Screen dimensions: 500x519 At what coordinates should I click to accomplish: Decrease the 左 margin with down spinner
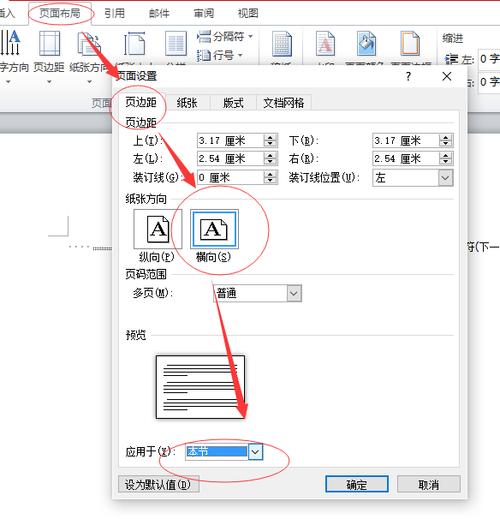click(x=271, y=162)
